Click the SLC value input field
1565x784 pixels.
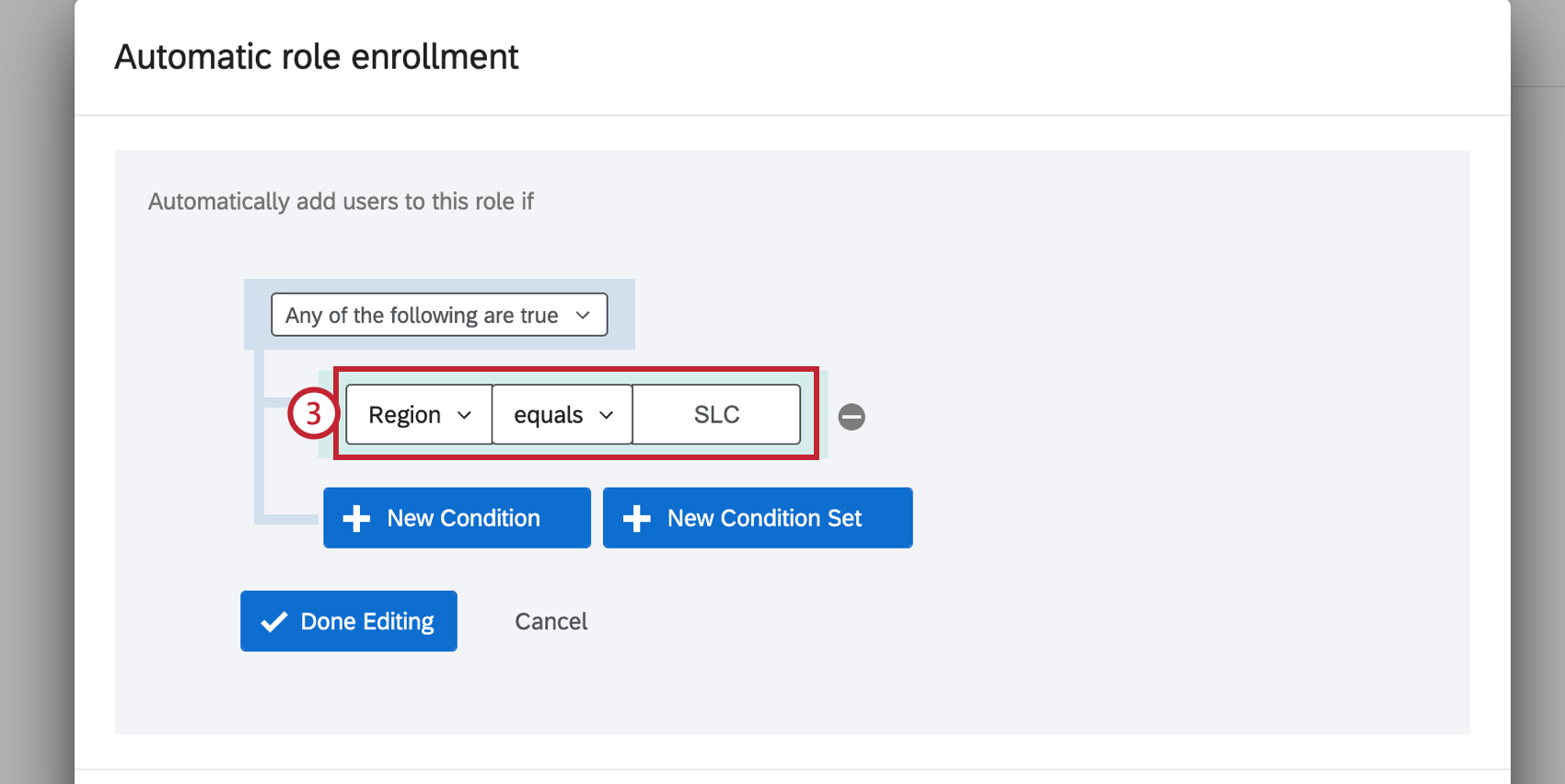point(716,415)
